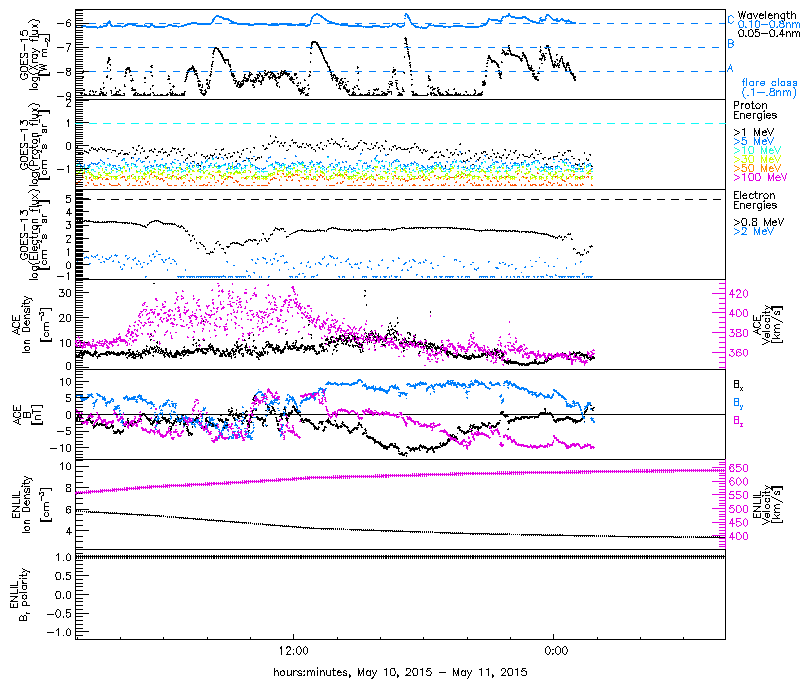Click the ENLIL Velocity '600' tick label

coord(739,482)
